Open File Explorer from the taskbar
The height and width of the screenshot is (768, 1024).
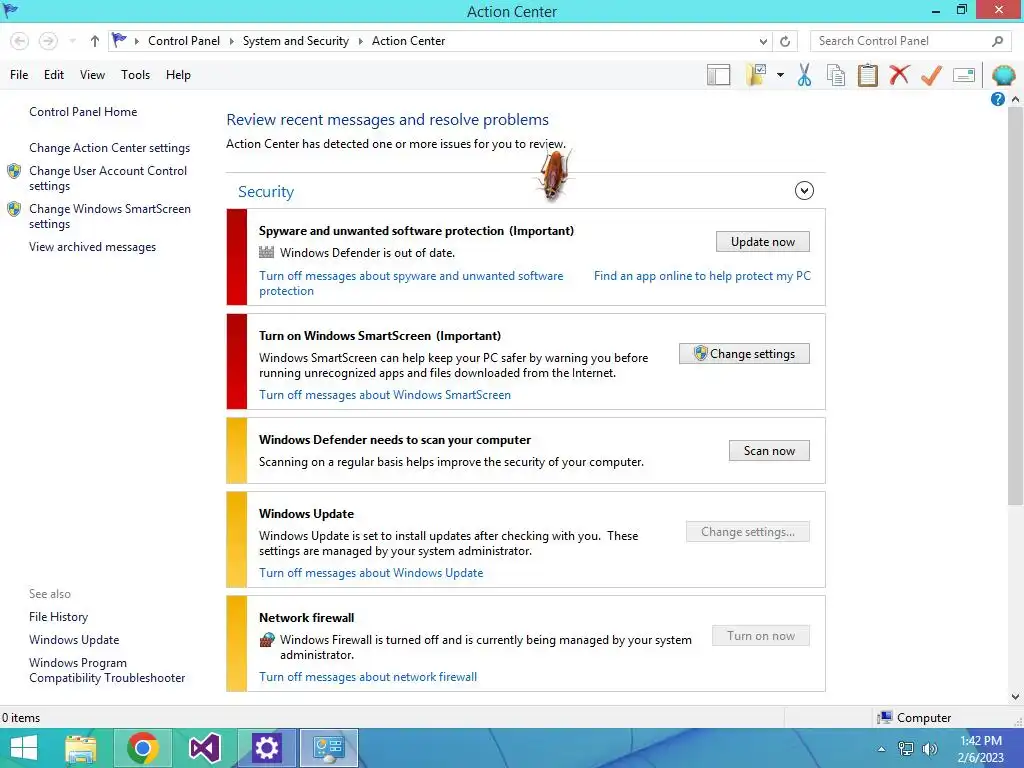tap(80, 748)
